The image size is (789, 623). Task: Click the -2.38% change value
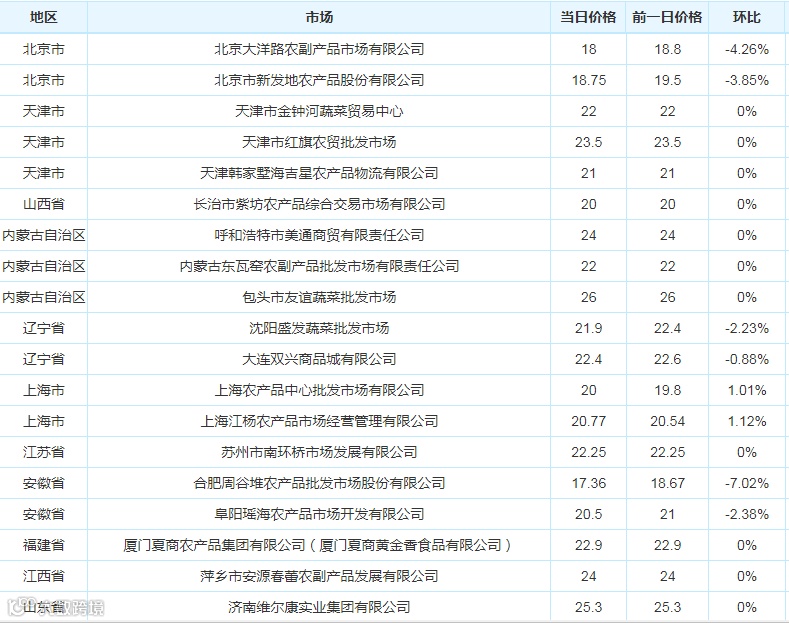click(x=747, y=514)
